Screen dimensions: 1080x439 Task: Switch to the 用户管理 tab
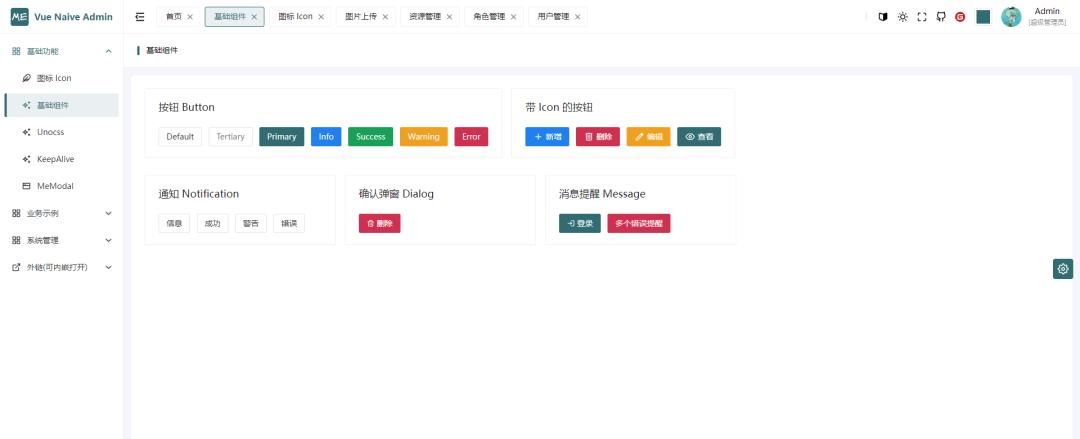coord(553,17)
